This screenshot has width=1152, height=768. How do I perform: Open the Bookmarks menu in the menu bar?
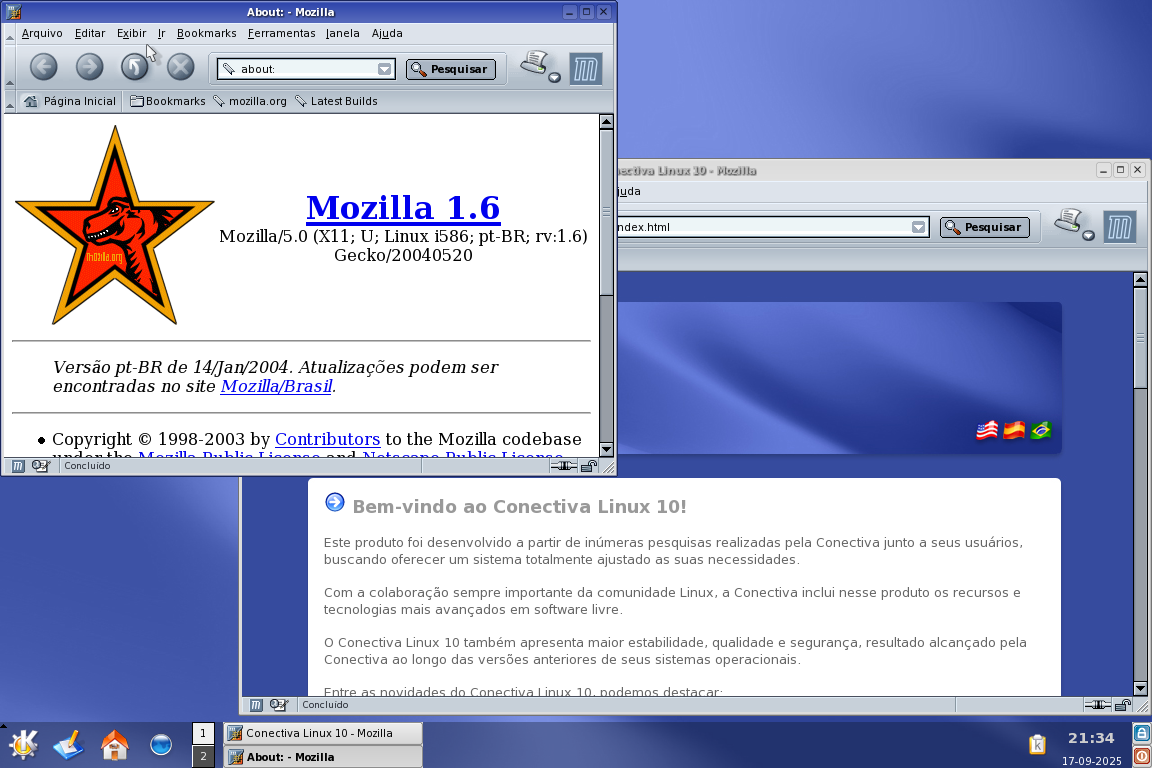[x=206, y=33]
